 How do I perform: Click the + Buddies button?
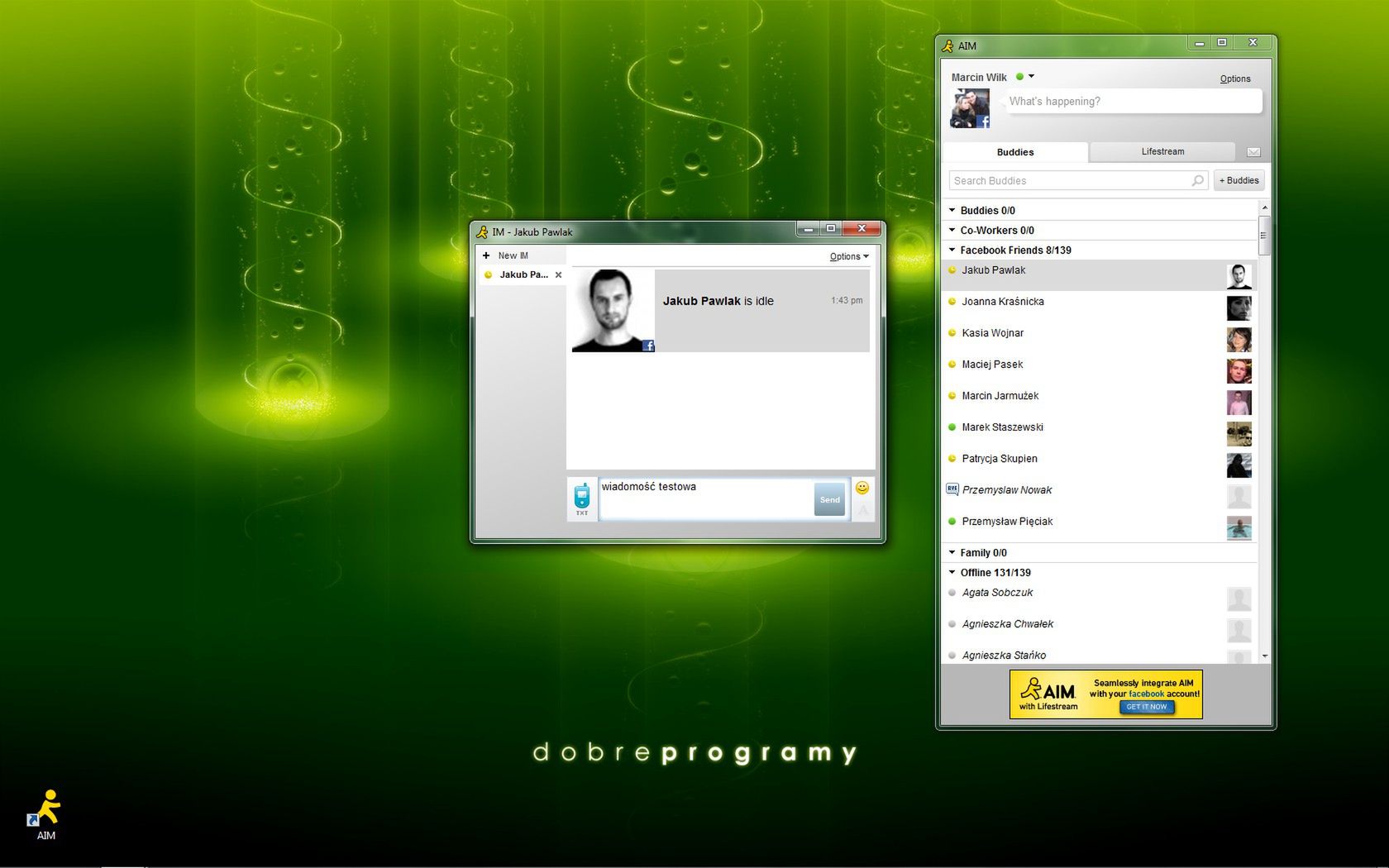[1239, 180]
